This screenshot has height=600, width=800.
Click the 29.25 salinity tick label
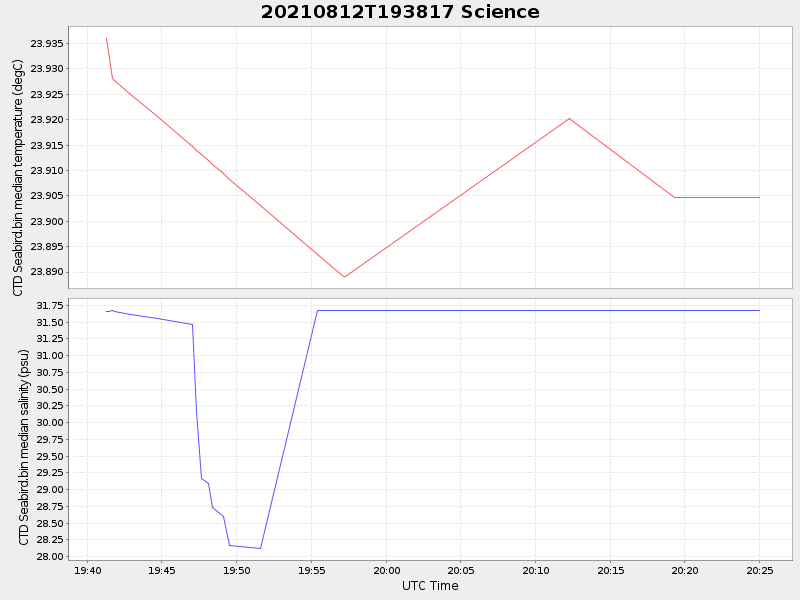coord(50,472)
